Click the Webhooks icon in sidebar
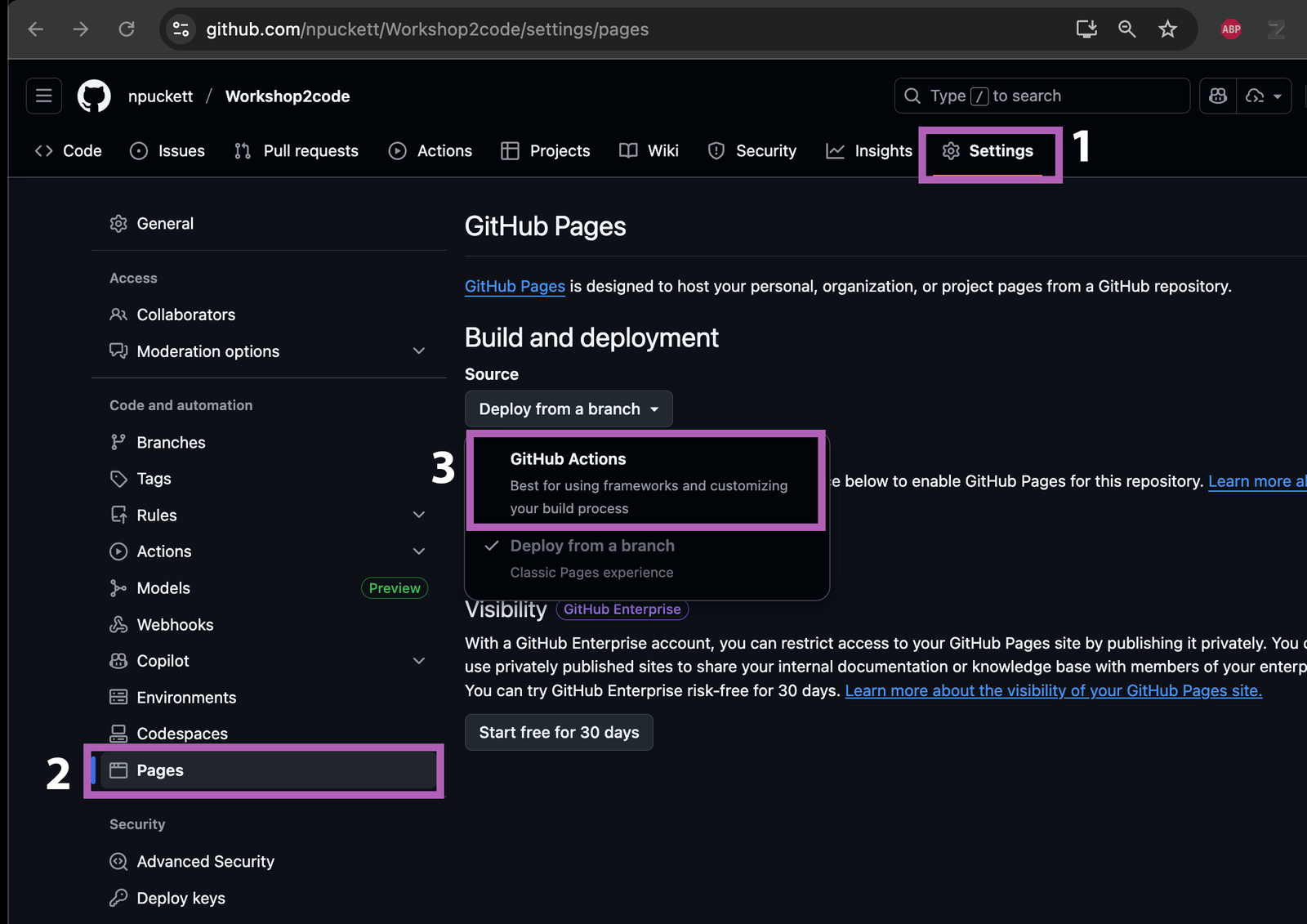The height and width of the screenshot is (924, 1307). pos(118,625)
